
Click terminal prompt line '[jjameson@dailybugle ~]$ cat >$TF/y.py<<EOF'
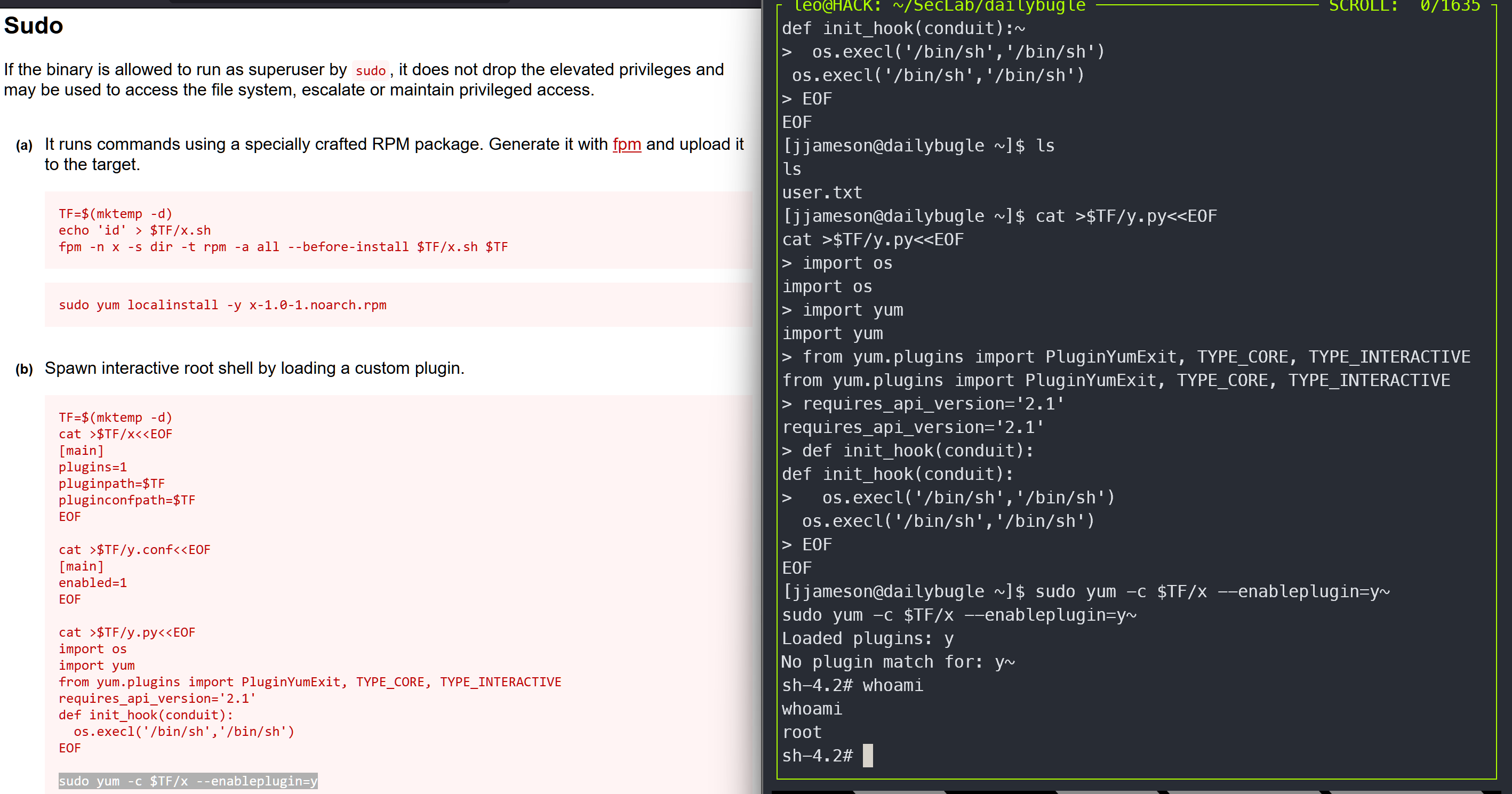pos(1000,216)
